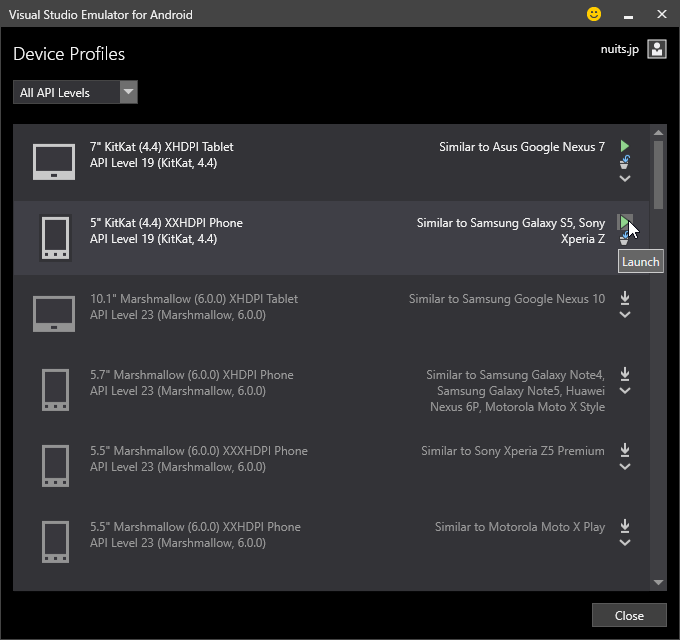Expand details for the 10.1" Marshmallow Tablet
The image size is (680, 640).
tap(624, 315)
